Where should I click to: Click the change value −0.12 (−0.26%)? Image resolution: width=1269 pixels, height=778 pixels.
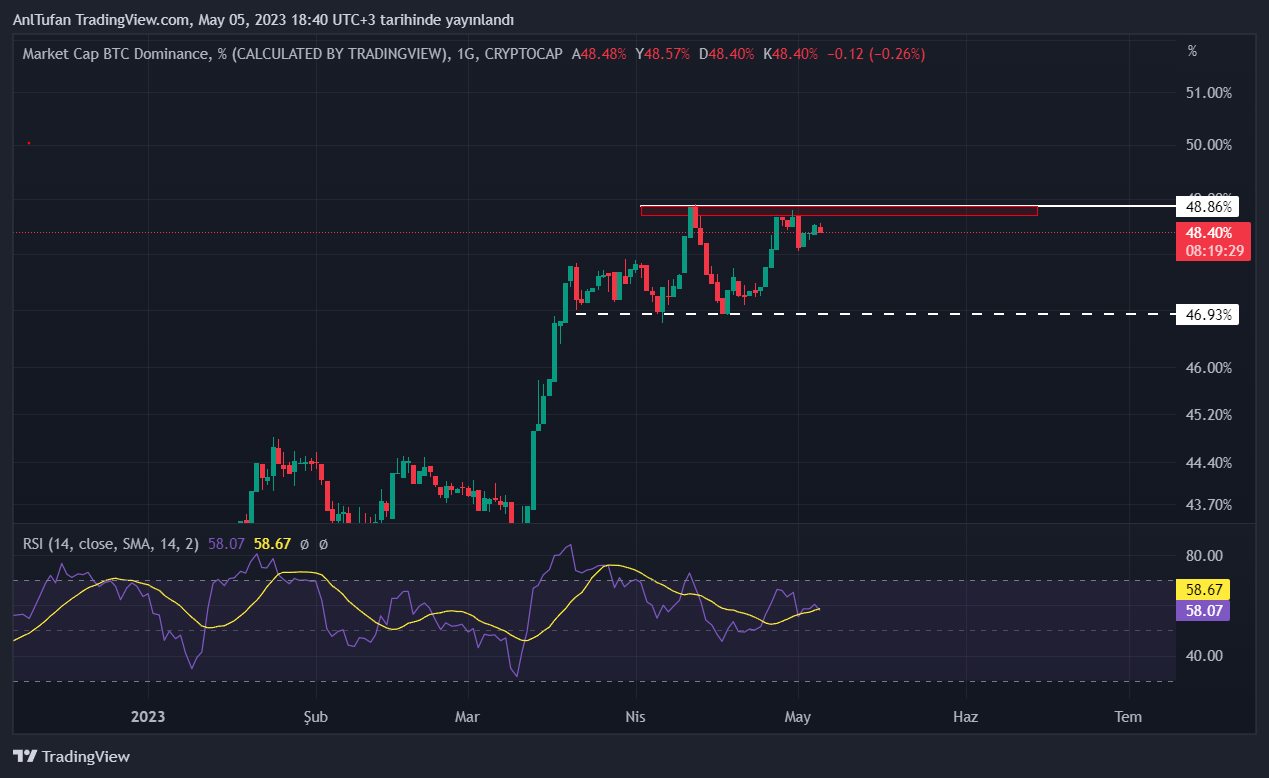875,54
